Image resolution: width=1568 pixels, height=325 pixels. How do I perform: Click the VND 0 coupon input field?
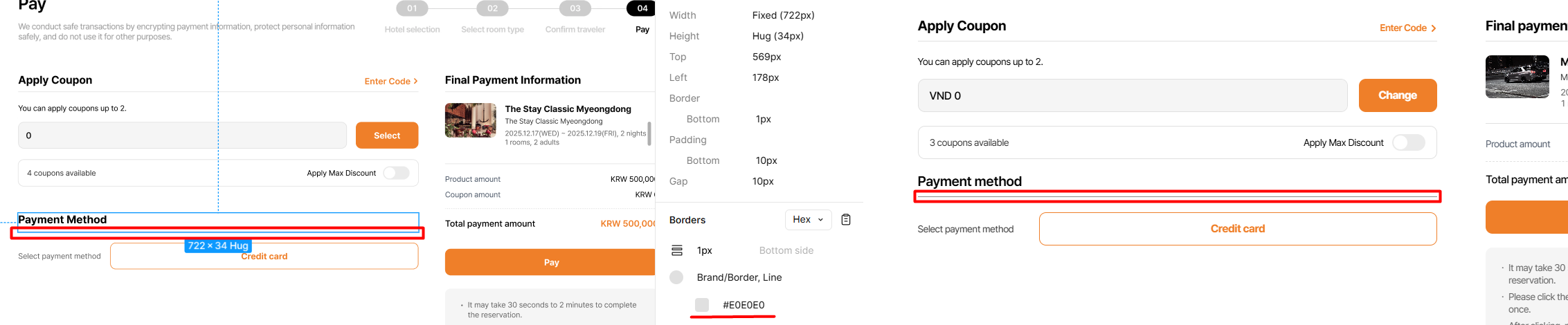coord(1132,95)
